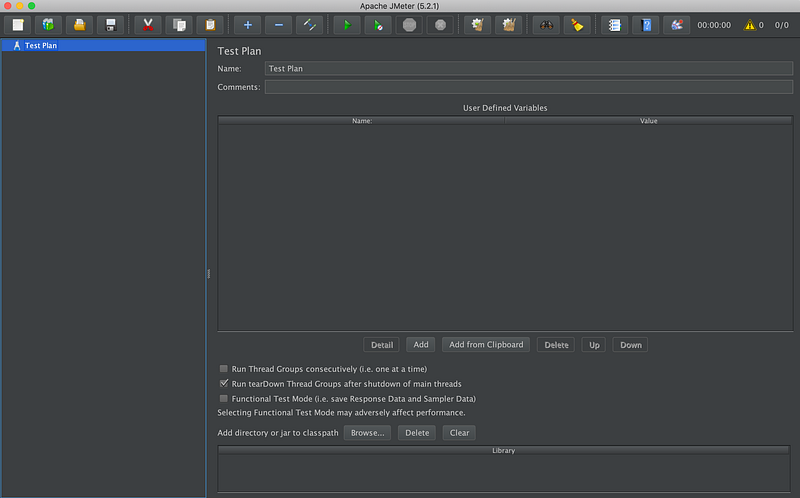Collapse all tree nodes with minus icon
This screenshot has width=800, height=498.
click(x=278, y=25)
